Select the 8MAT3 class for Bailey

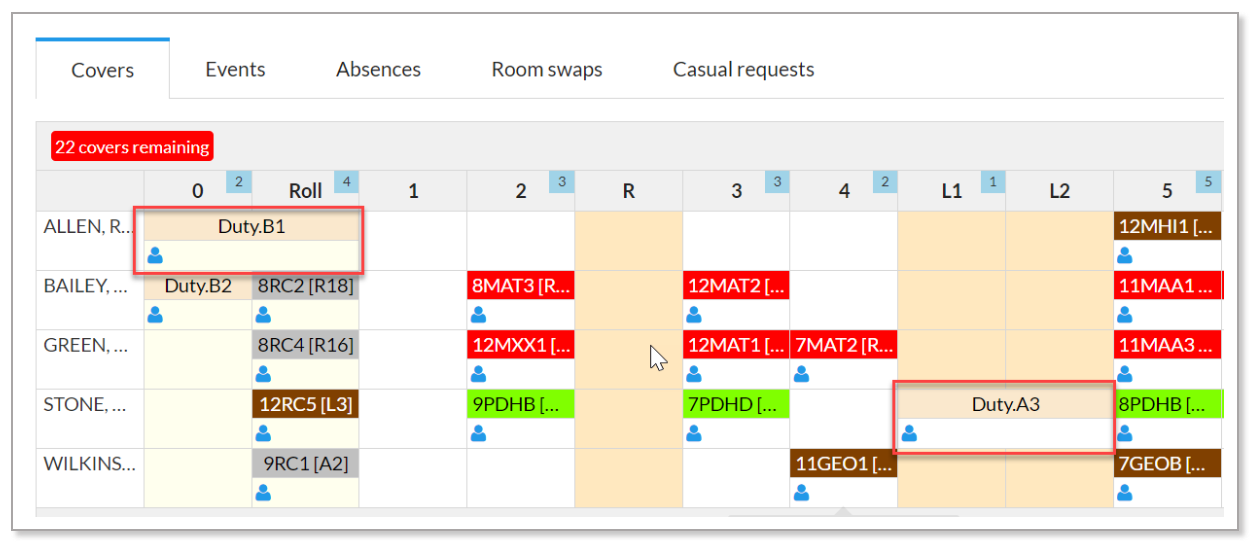click(x=520, y=286)
